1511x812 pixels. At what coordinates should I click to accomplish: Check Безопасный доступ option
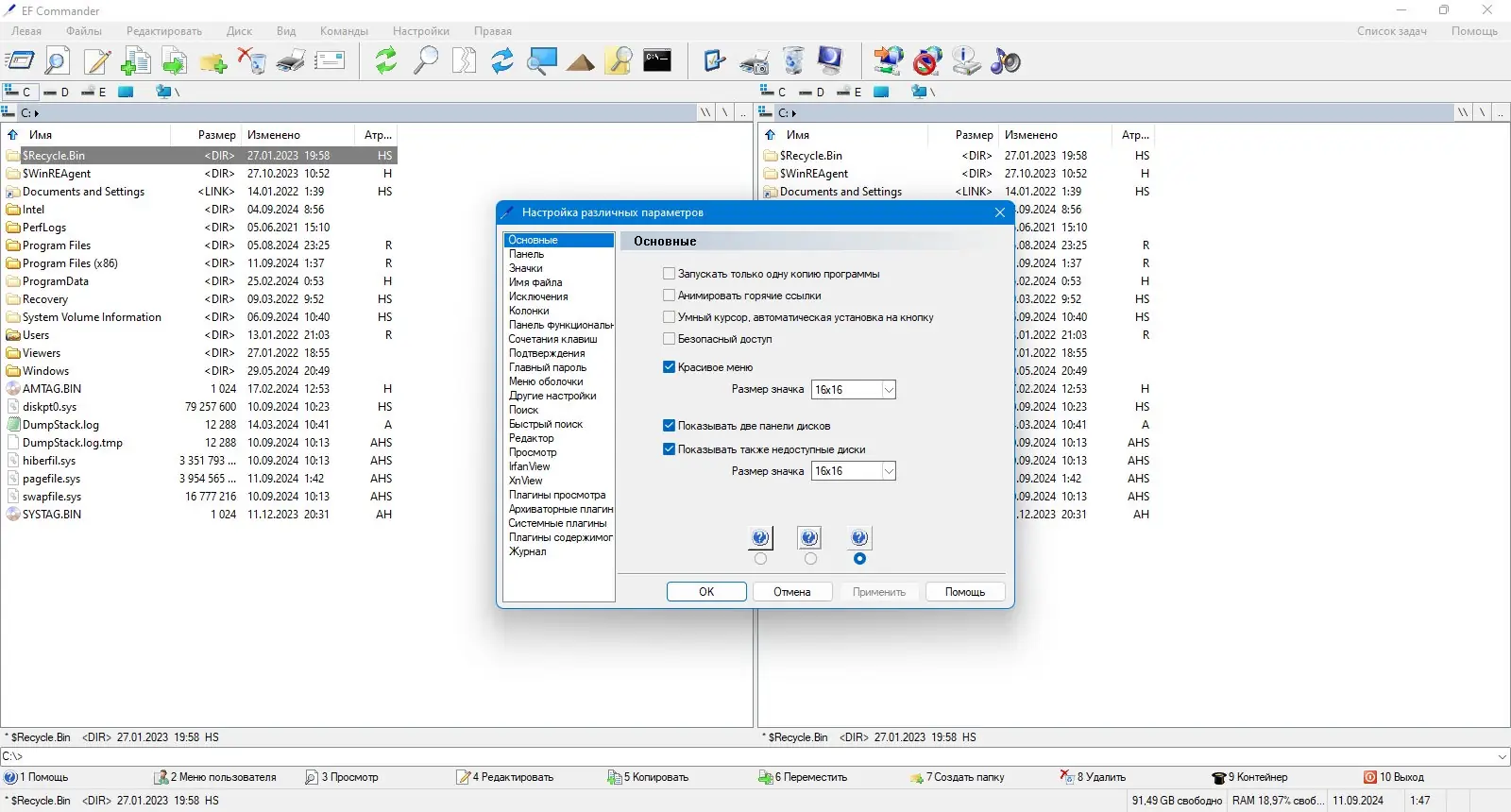point(669,339)
